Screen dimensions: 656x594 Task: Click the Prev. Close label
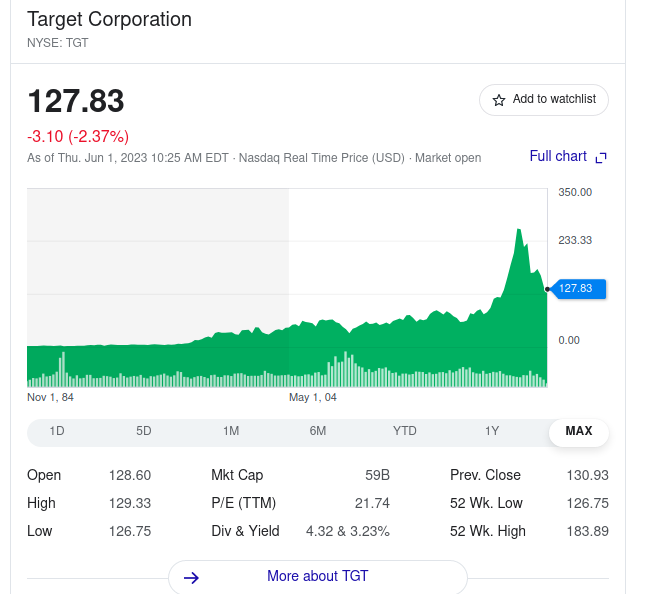point(485,475)
